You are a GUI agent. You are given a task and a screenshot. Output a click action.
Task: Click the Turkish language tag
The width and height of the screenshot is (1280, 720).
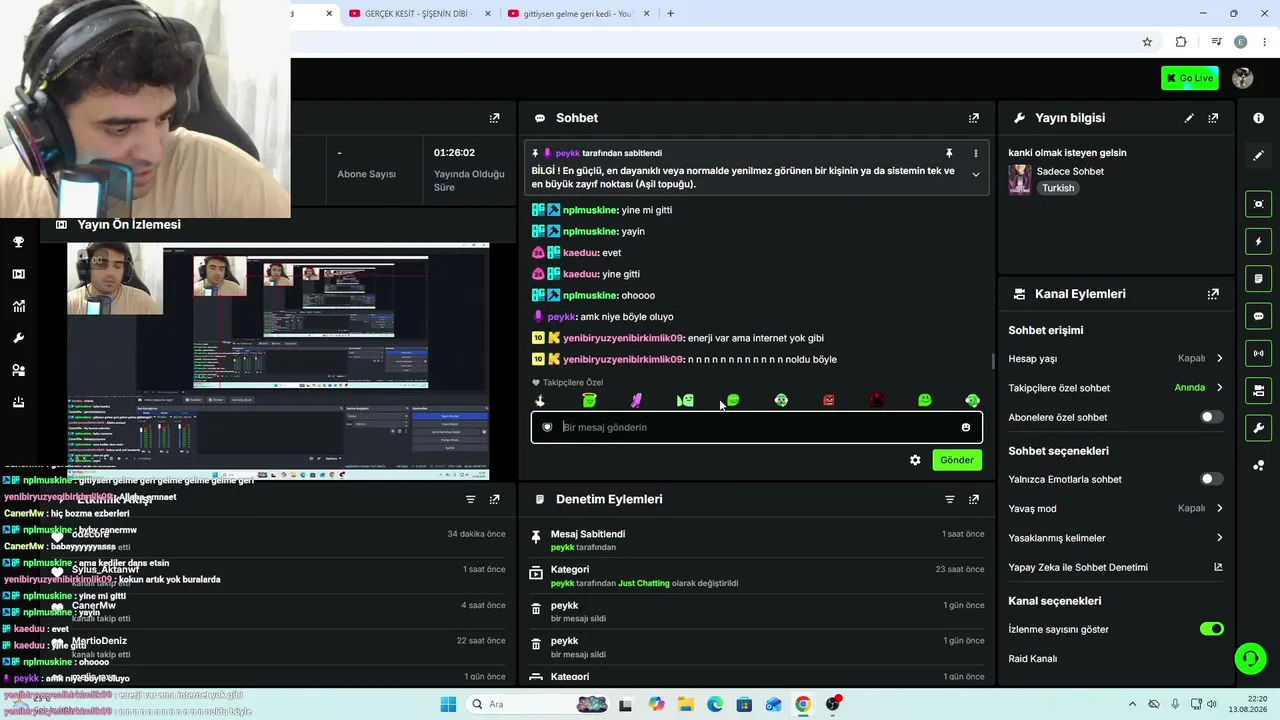tap(1058, 188)
